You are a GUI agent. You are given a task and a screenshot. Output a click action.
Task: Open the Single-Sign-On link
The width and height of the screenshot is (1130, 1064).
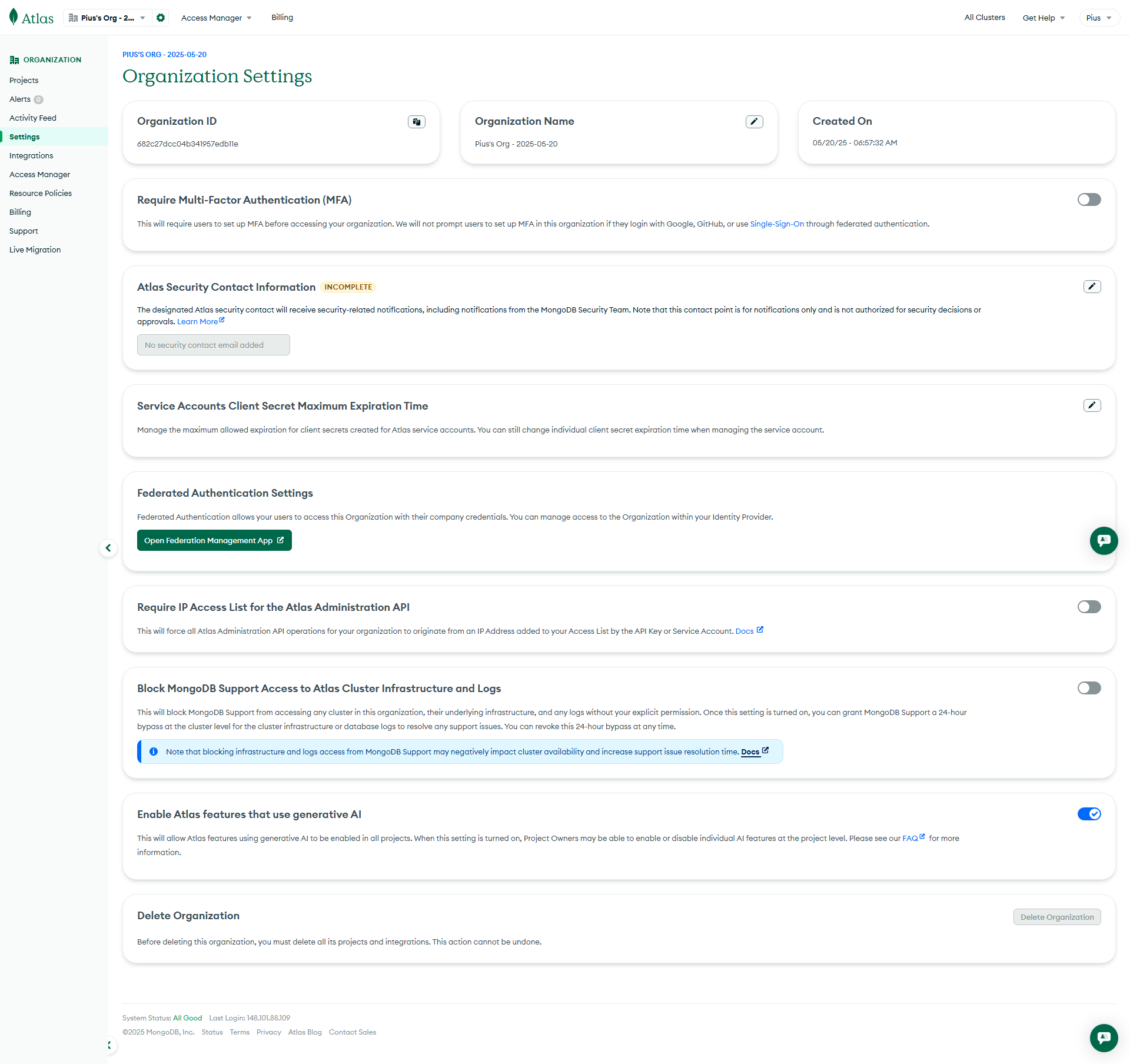point(776,224)
